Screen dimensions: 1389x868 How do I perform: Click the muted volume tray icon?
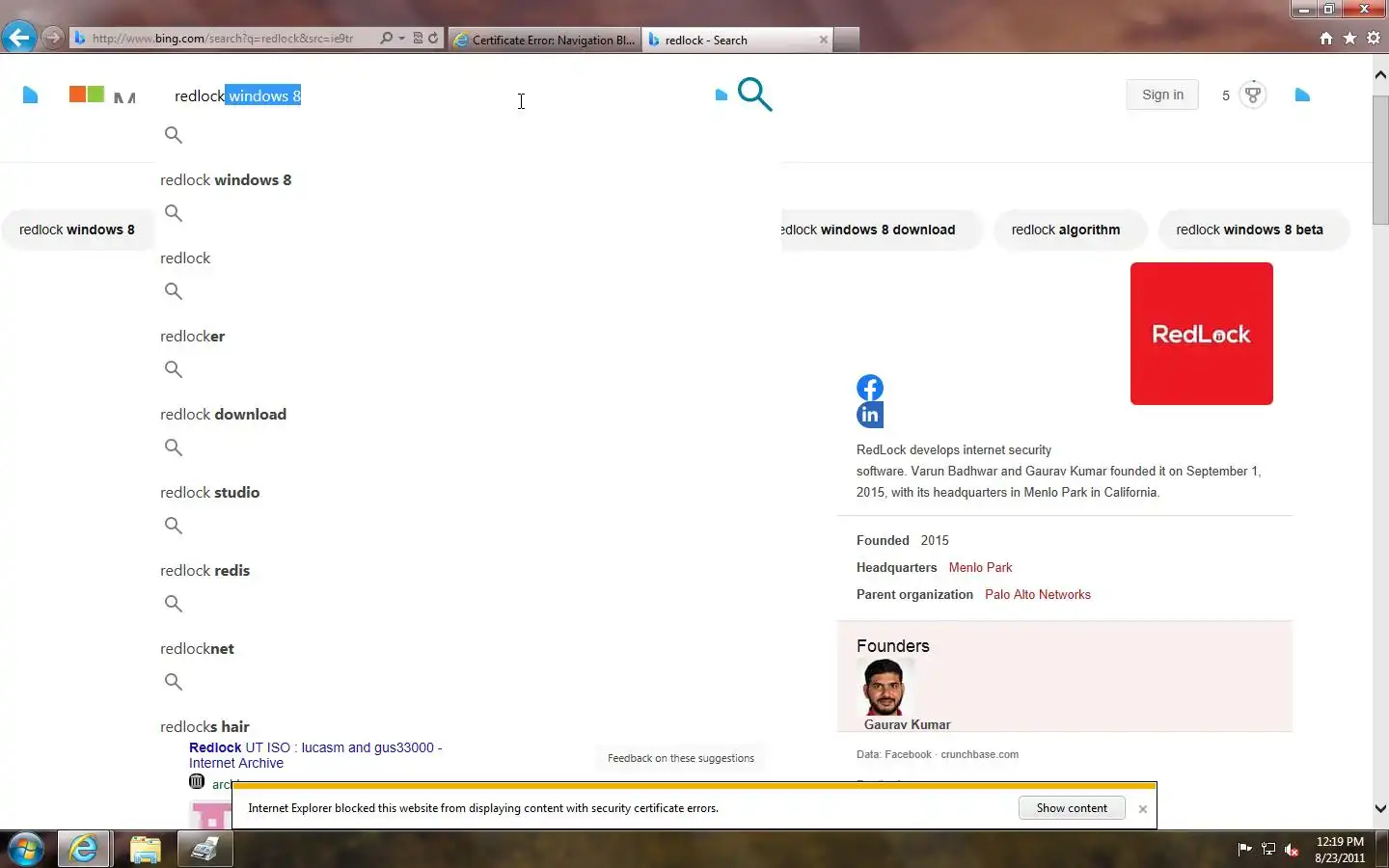(1292, 850)
